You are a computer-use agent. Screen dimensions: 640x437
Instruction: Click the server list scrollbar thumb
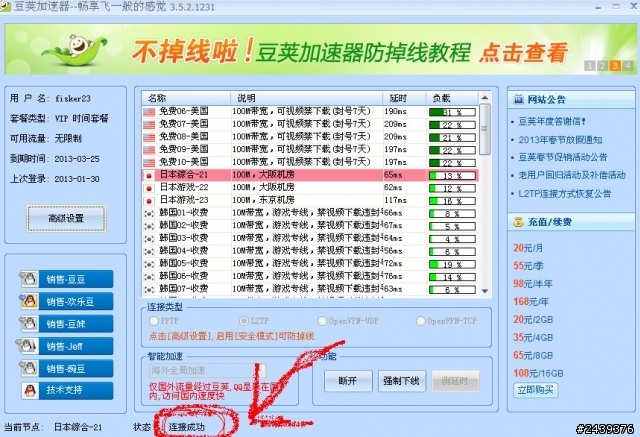[x=484, y=129]
